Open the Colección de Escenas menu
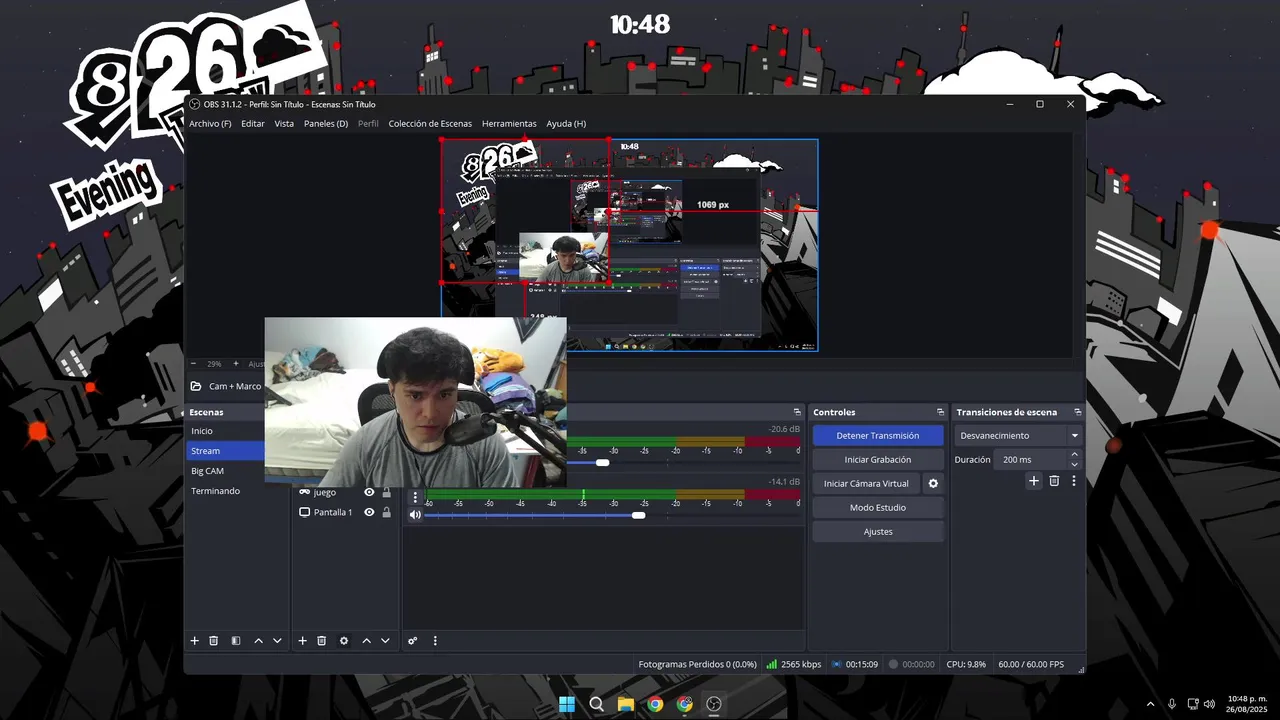The width and height of the screenshot is (1280, 720). click(x=430, y=124)
